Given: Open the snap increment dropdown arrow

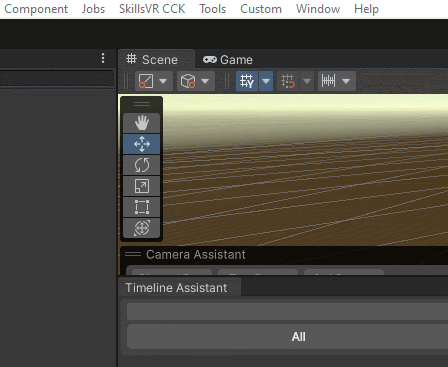Looking at the screenshot, I should (346, 81).
